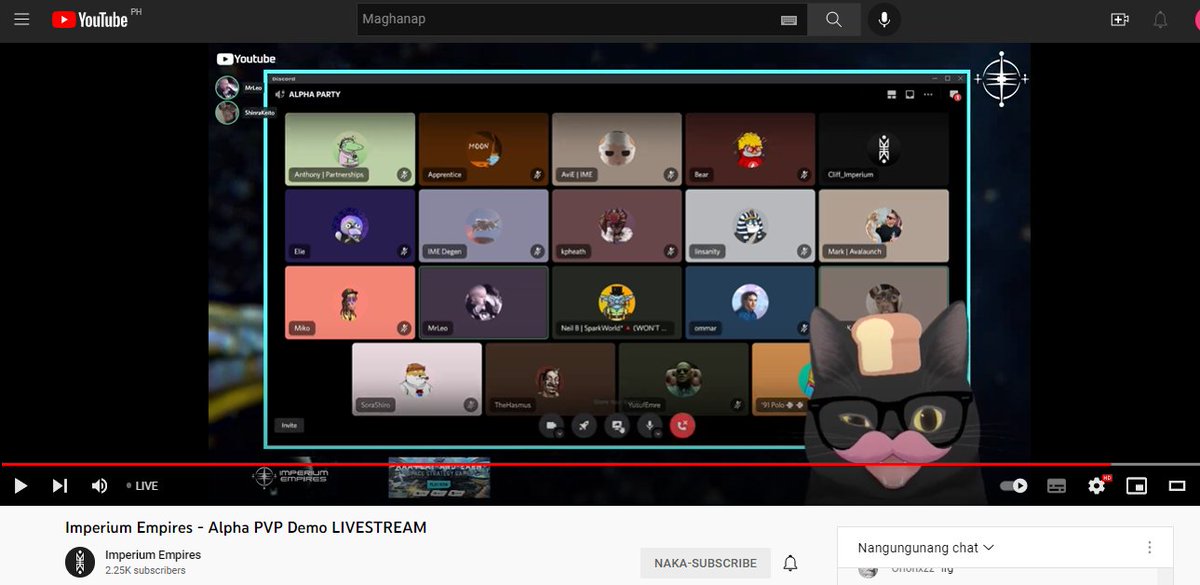The width and height of the screenshot is (1200, 585).
Task: Open Discord three-dot more options
Action: (928, 95)
